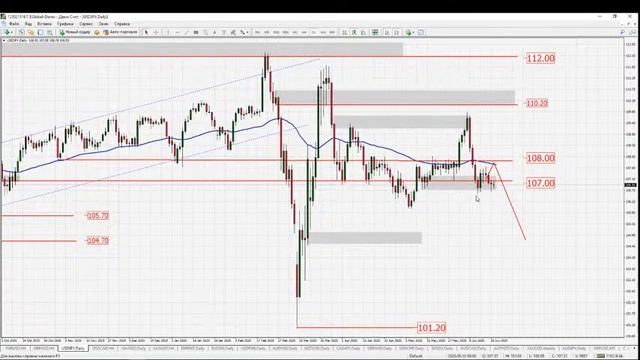This screenshot has width=640, height=360.
Task: Select the cursor arrow tool
Action: [x=146, y=32]
